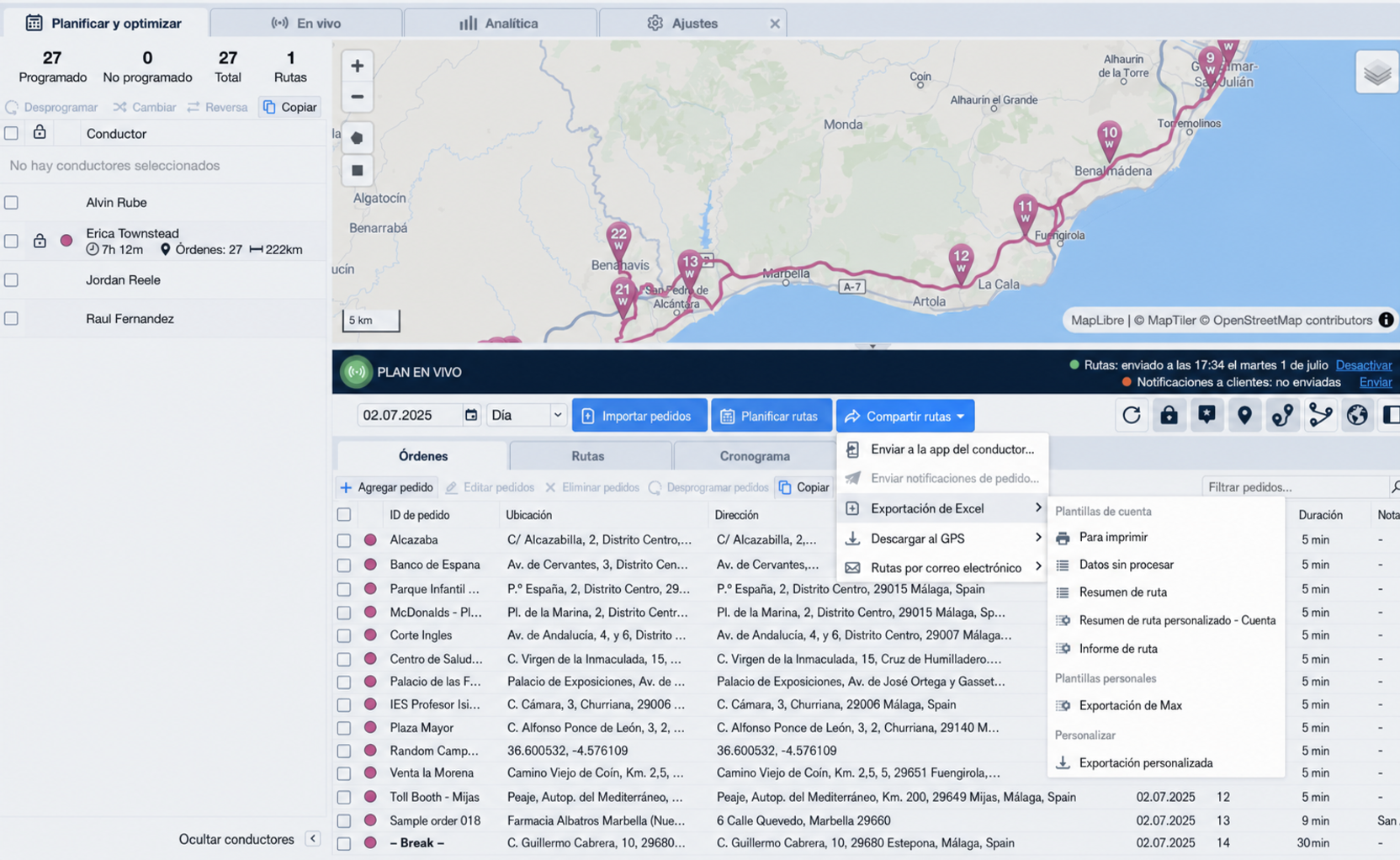Viewport: 1400px width, 860px height.
Task: Click the map attribution info icon
Action: [x=1386, y=320]
